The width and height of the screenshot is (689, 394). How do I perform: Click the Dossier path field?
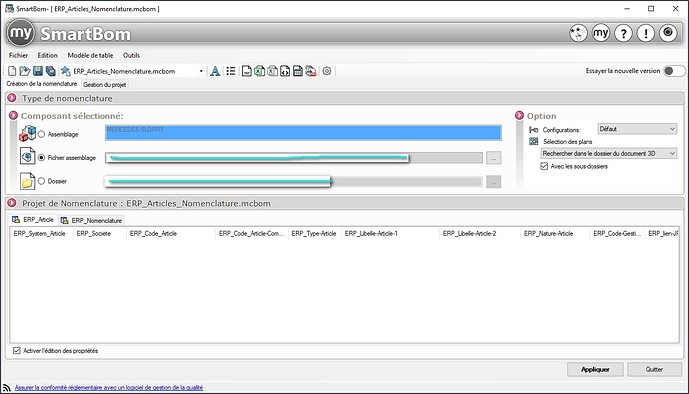tap(294, 181)
